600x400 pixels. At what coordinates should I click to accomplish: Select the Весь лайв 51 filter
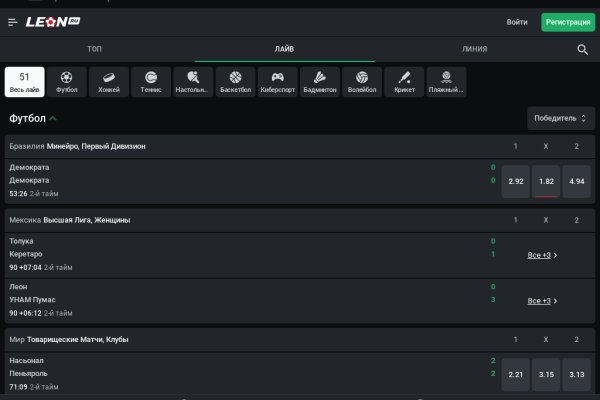24,81
